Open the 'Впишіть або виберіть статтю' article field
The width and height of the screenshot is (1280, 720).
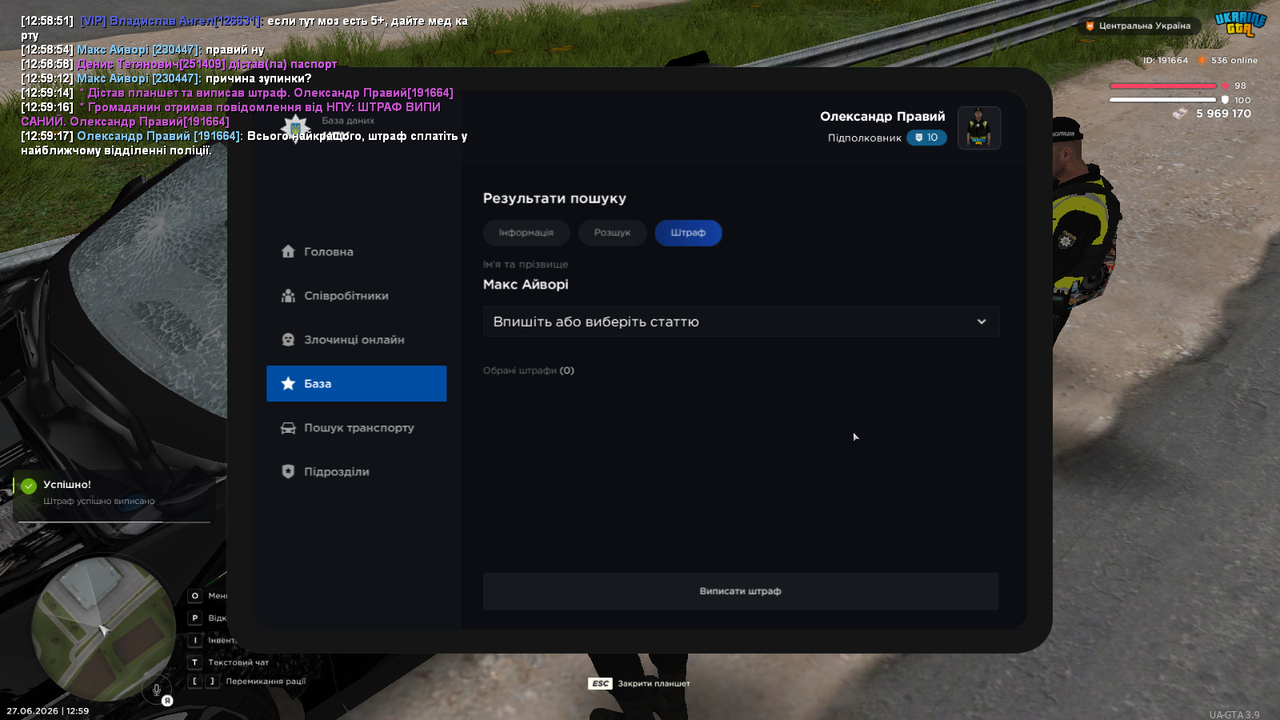[x=741, y=322]
